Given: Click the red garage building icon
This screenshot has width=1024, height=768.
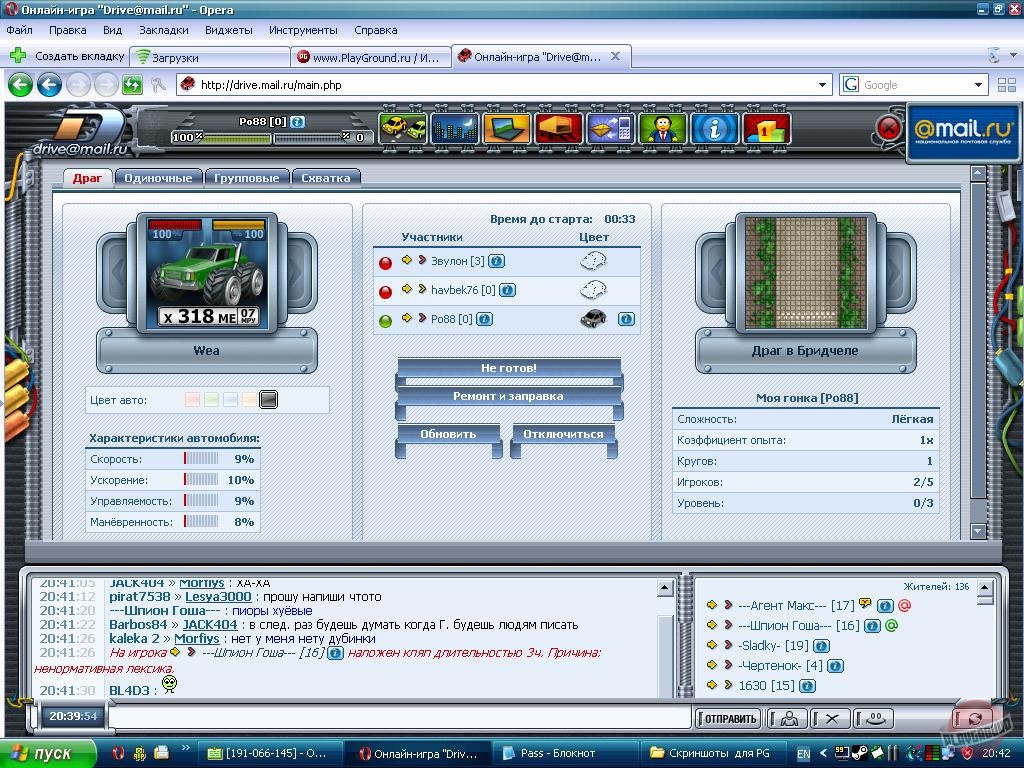Looking at the screenshot, I should [x=558, y=129].
